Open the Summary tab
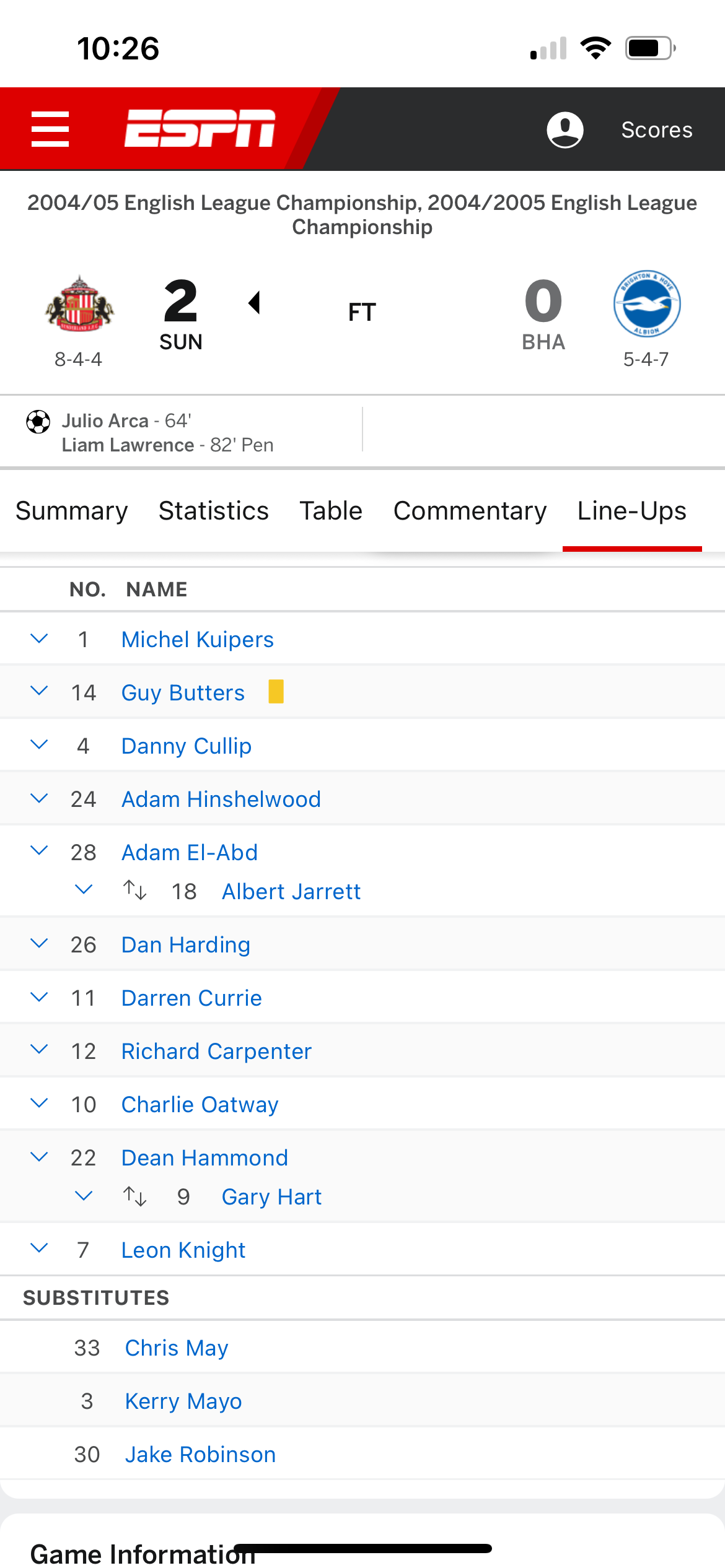725x1568 pixels. click(72, 511)
